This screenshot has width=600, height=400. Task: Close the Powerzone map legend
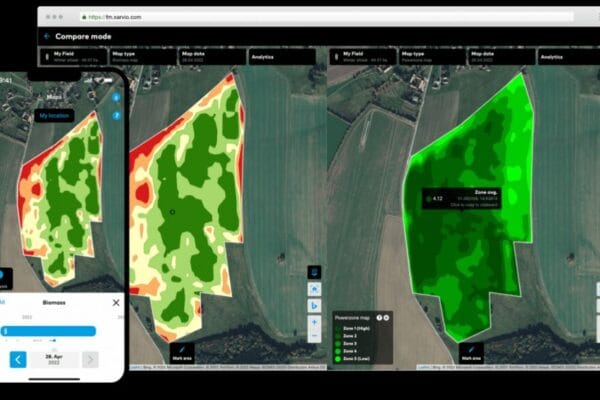[386, 318]
